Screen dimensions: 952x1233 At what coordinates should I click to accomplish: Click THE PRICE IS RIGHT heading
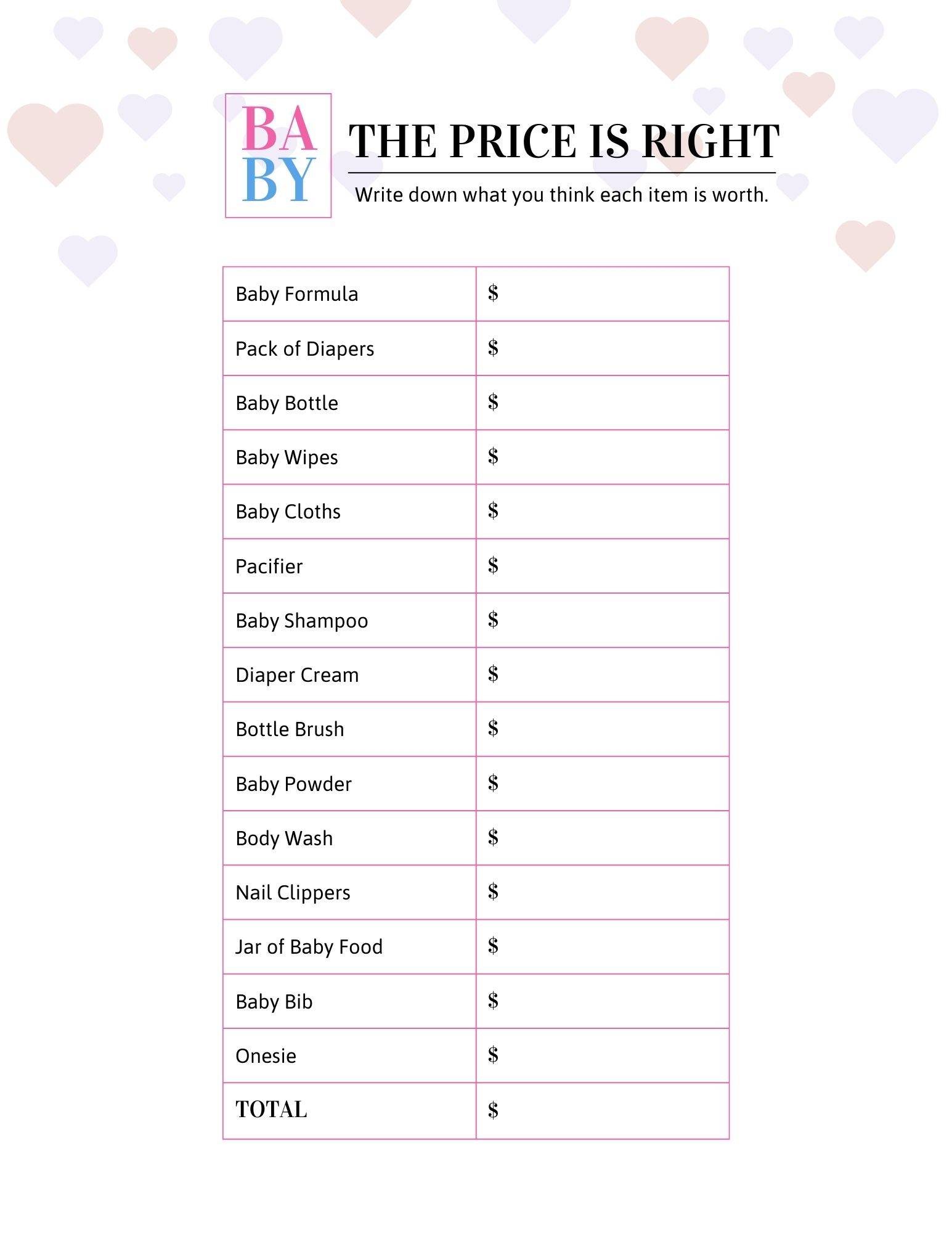[564, 141]
